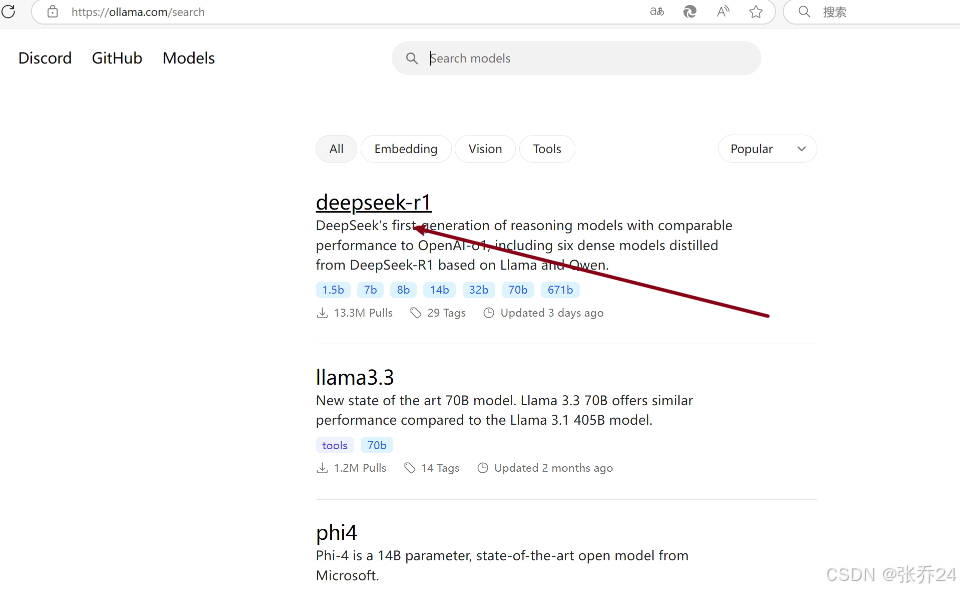Go to the Models page
This screenshot has width=960, height=592.
click(189, 58)
